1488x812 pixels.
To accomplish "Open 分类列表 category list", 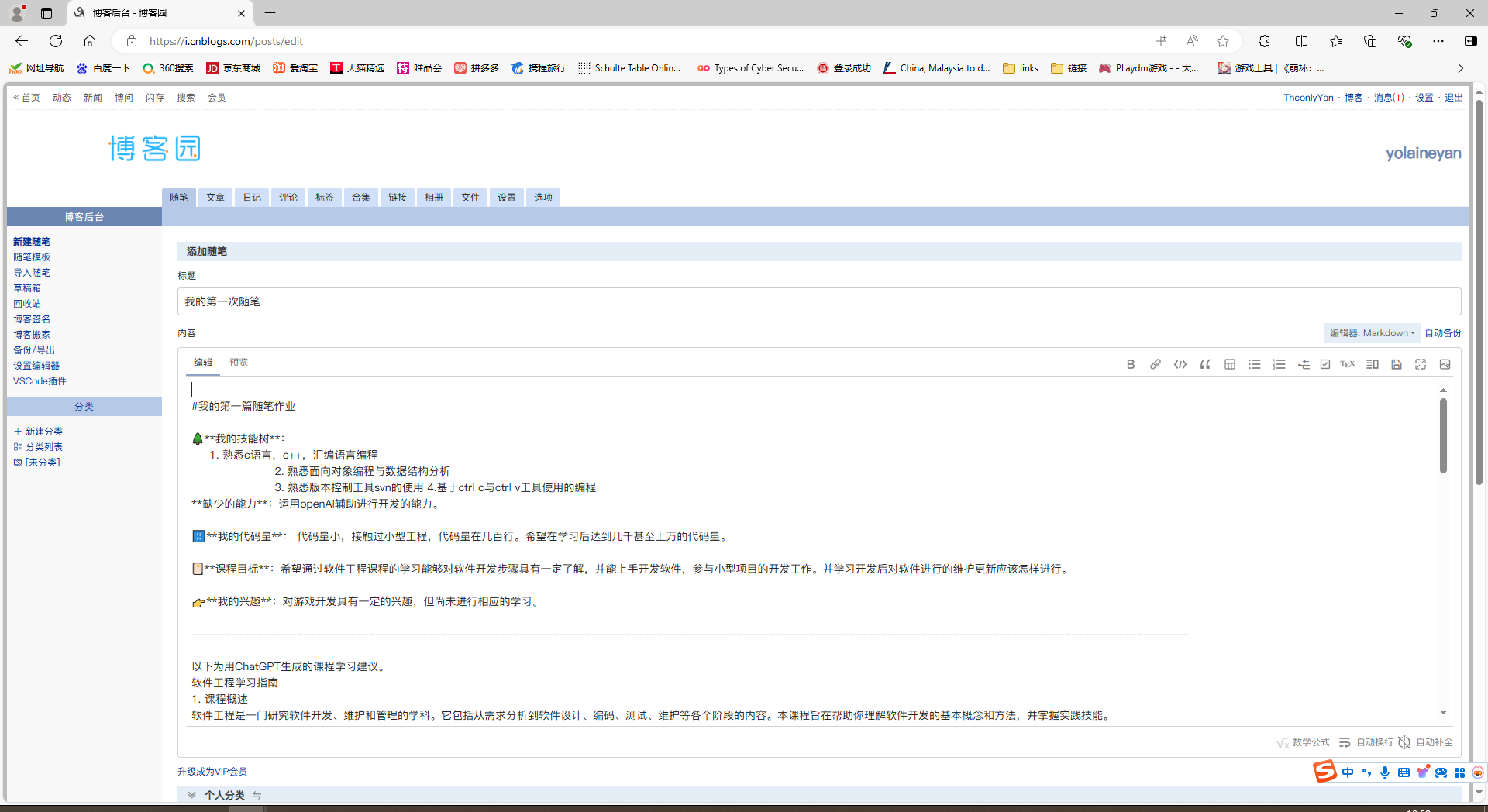I will 39,447.
